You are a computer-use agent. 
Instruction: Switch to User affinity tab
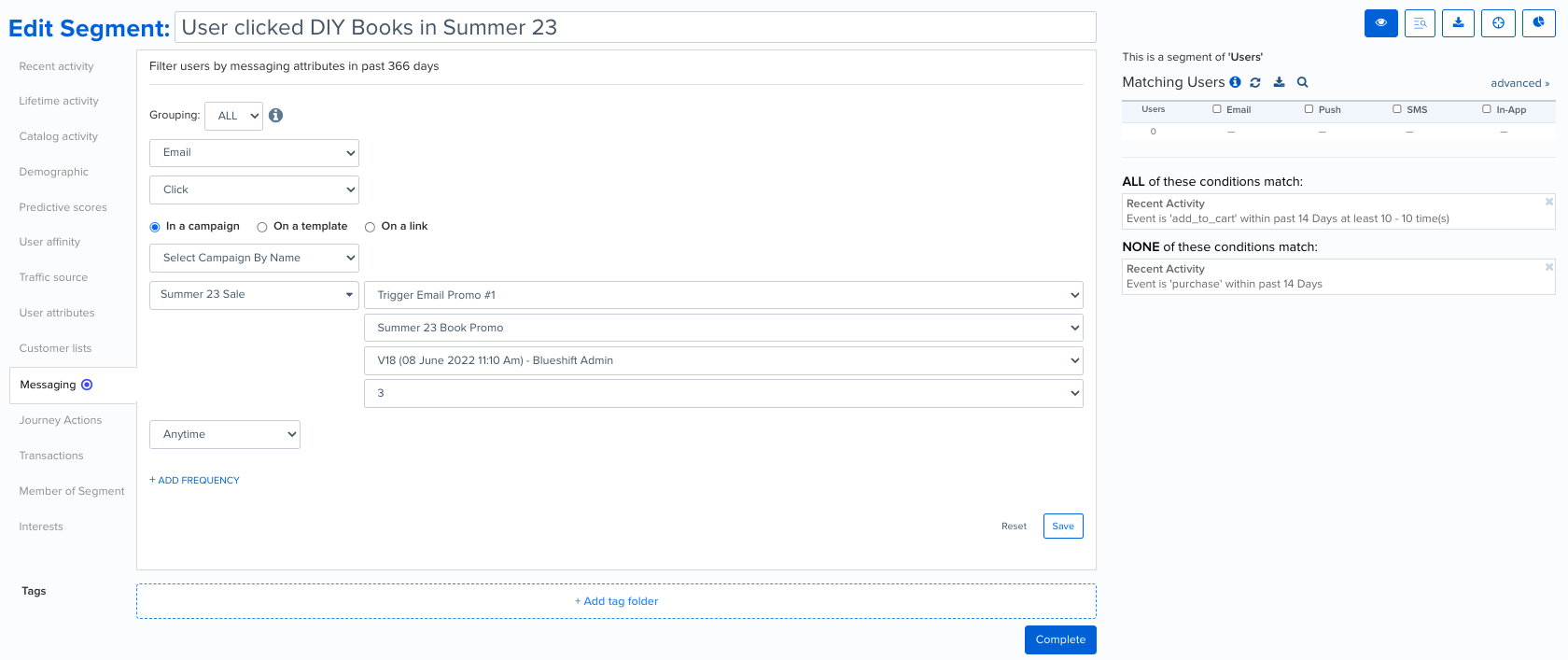click(x=49, y=242)
